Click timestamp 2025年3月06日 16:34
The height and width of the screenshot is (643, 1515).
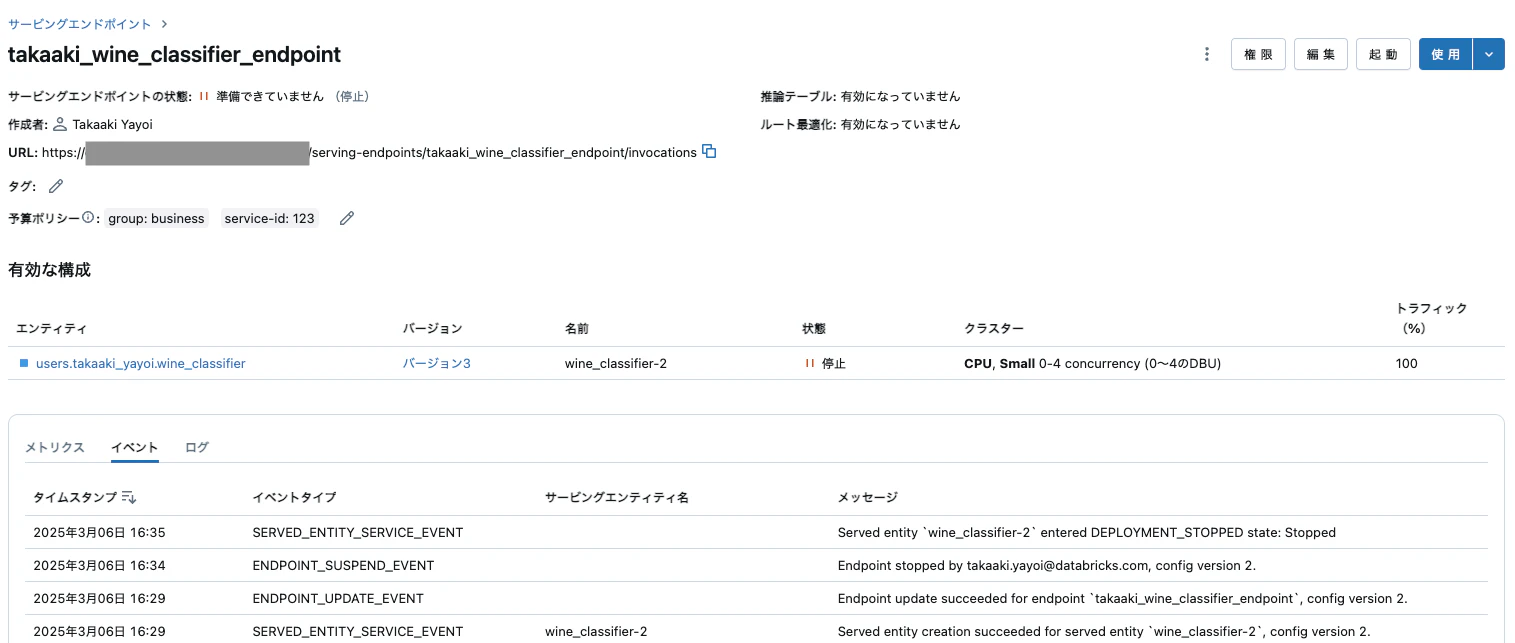coord(99,565)
